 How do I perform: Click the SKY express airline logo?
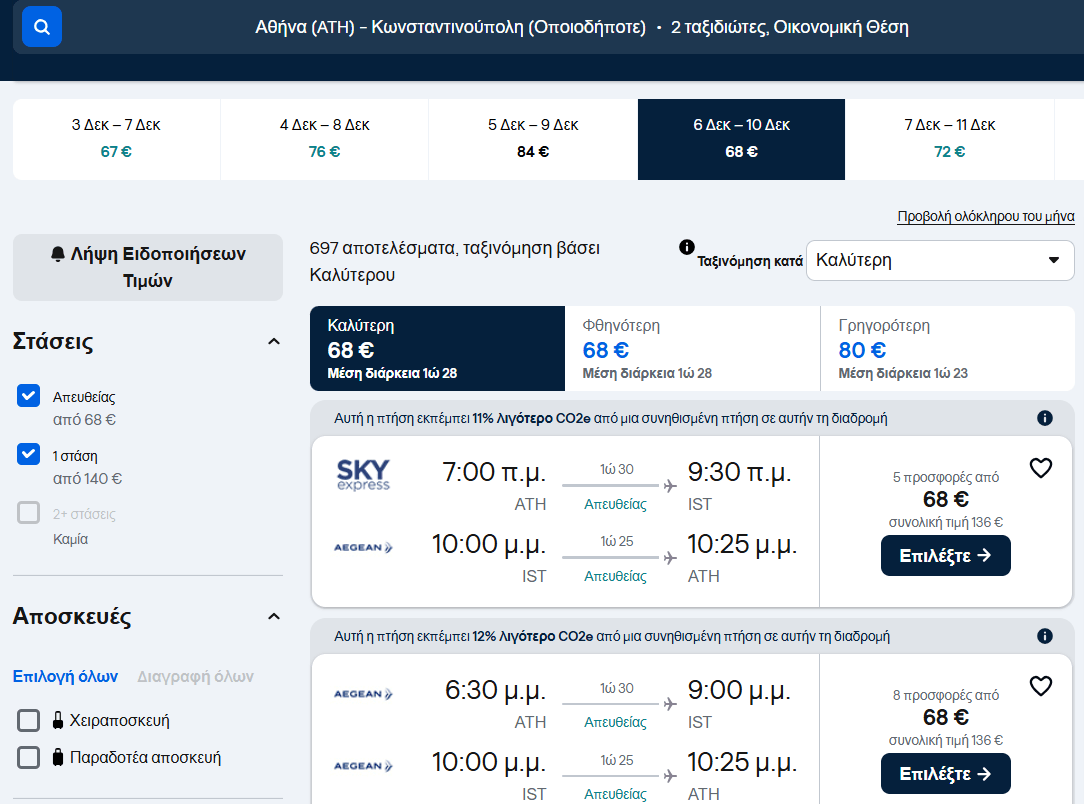363,475
